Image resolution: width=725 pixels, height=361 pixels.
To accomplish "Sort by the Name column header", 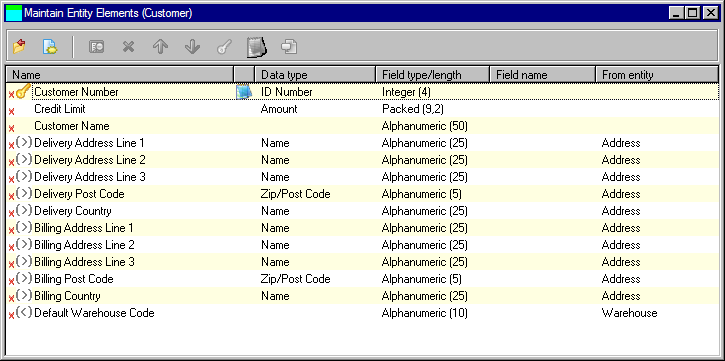I will click(x=120, y=75).
